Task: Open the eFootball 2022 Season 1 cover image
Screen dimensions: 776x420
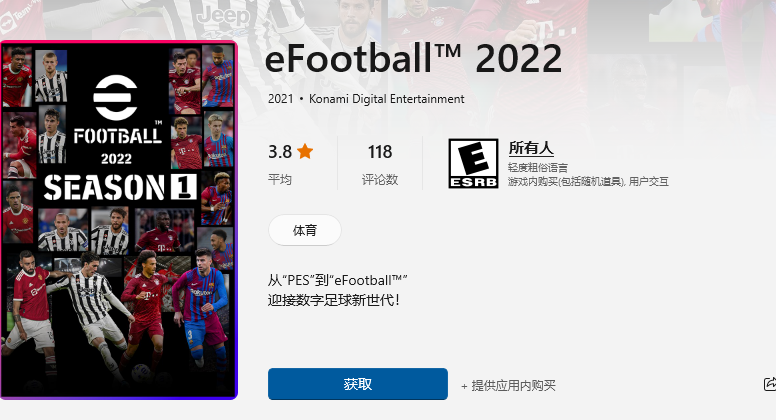Action: pos(119,220)
